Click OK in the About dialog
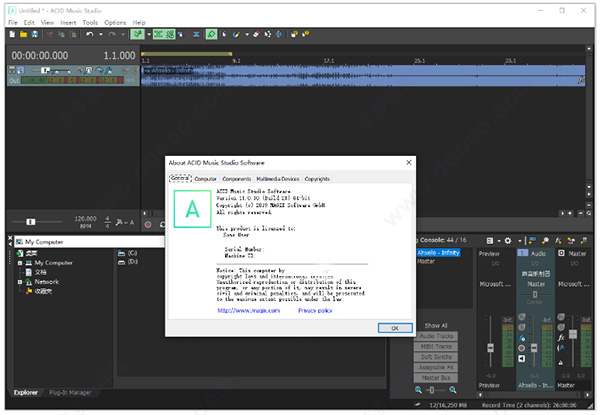 [x=395, y=328]
